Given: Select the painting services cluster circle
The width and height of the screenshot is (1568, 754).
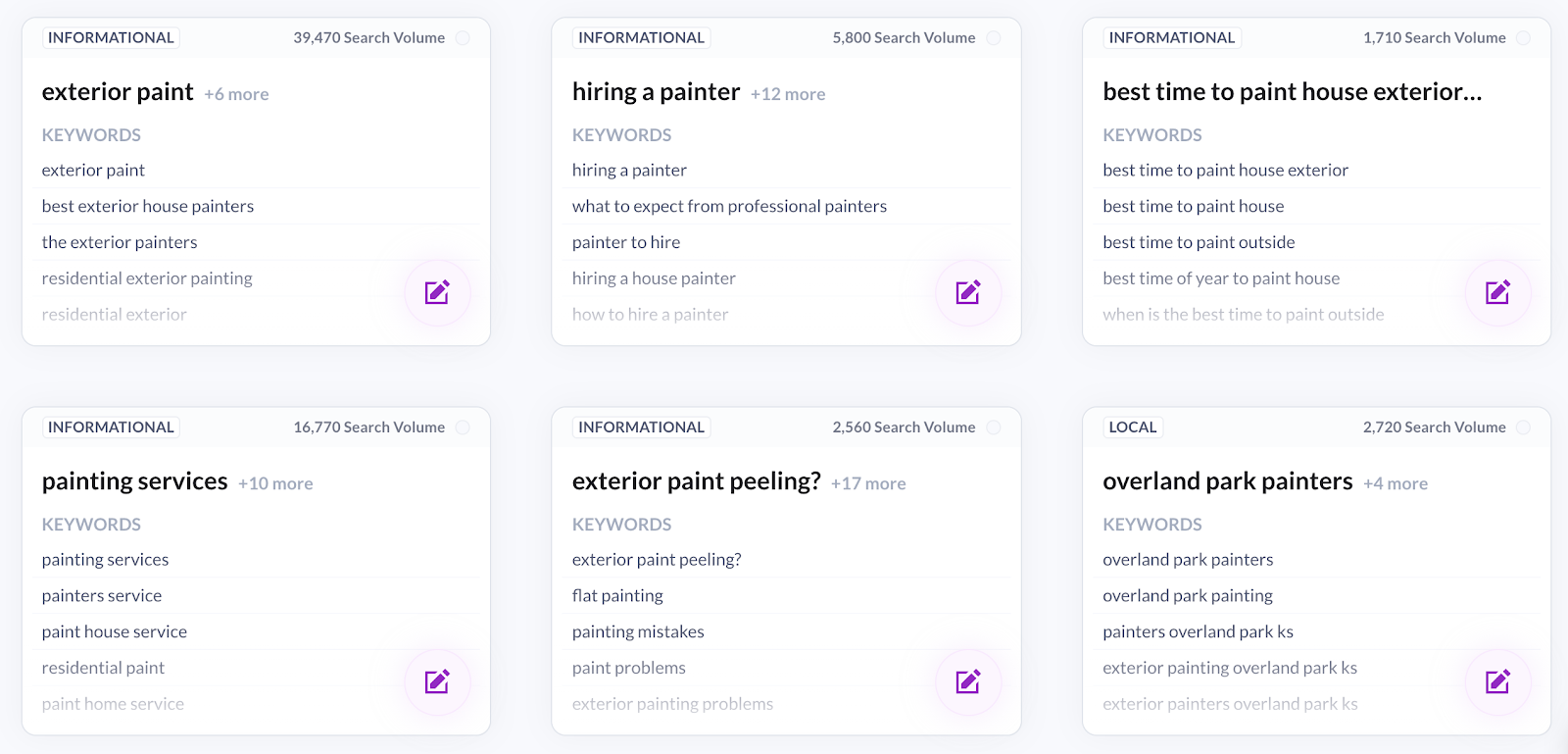Looking at the screenshot, I should point(463,427).
